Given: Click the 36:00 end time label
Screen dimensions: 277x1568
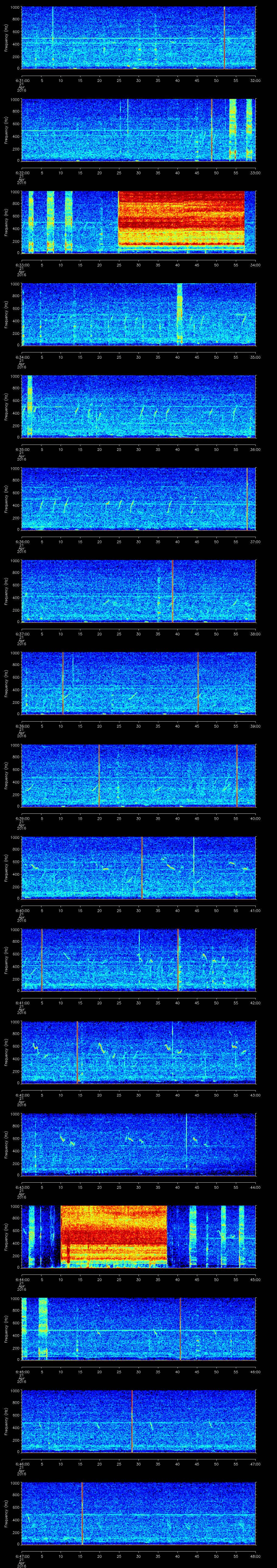Looking at the screenshot, I should point(255,450).
